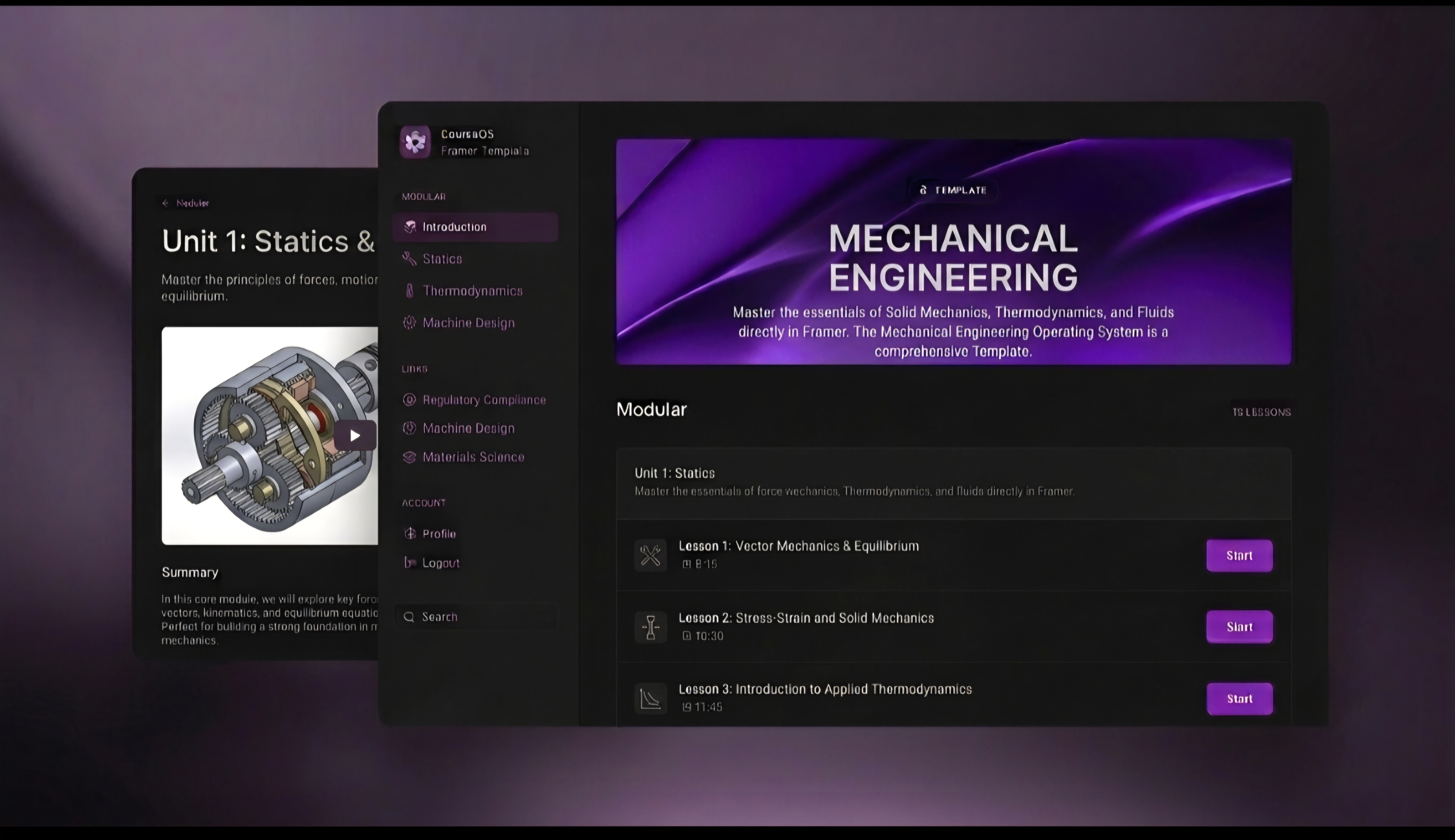This screenshot has height=840, width=1455.
Task: Click the gearbox thumbnail in Unit 1 window
Action: coord(269,436)
